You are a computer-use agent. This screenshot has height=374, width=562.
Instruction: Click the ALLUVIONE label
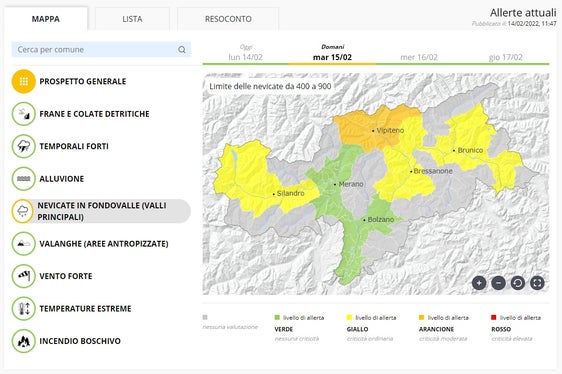(x=62, y=179)
